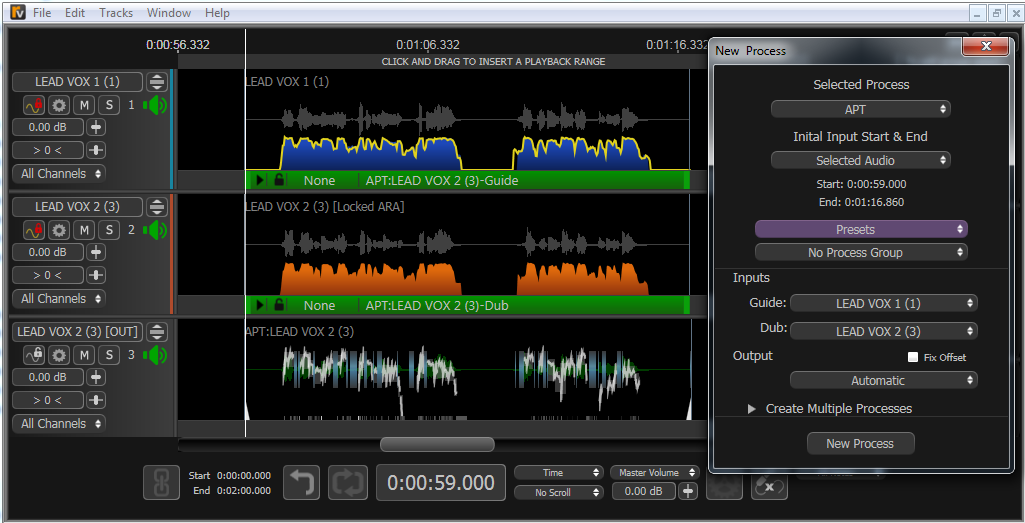Click the return-to-start arrow in transport bar
Image resolution: width=1025 pixels, height=523 pixels.
[301, 483]
